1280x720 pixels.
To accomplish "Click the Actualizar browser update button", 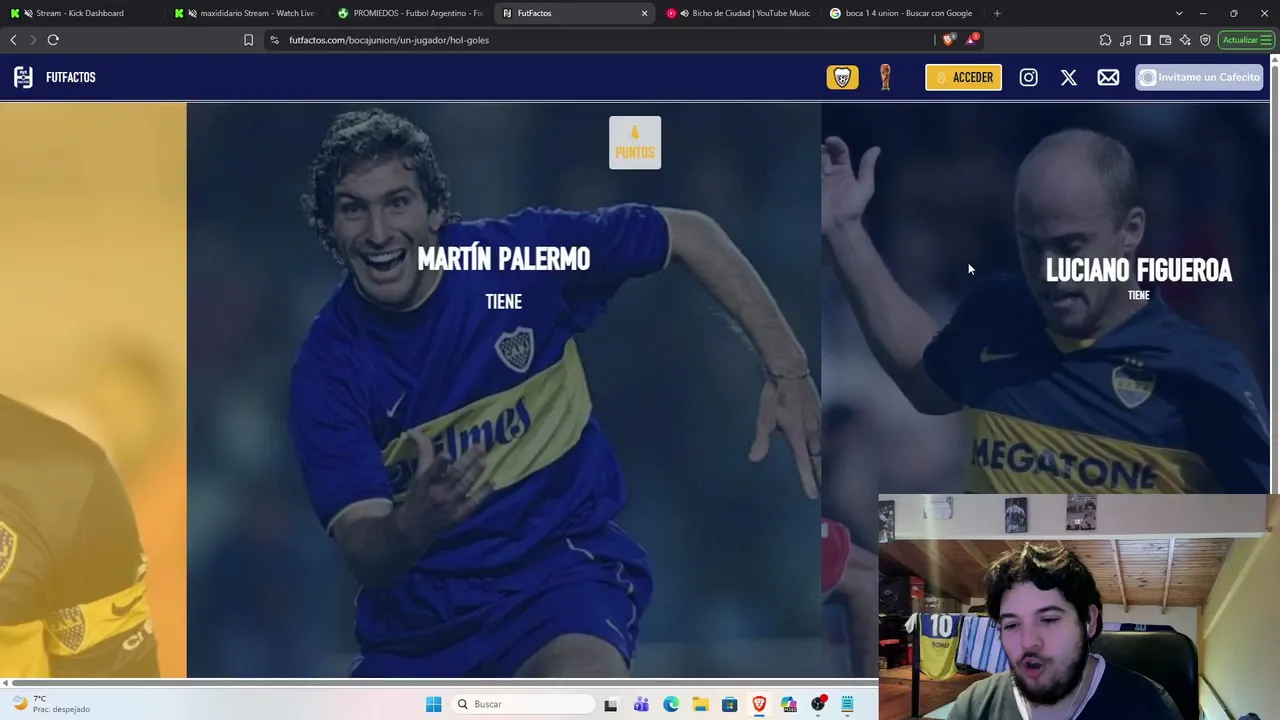I will (x=1245, y=40).
